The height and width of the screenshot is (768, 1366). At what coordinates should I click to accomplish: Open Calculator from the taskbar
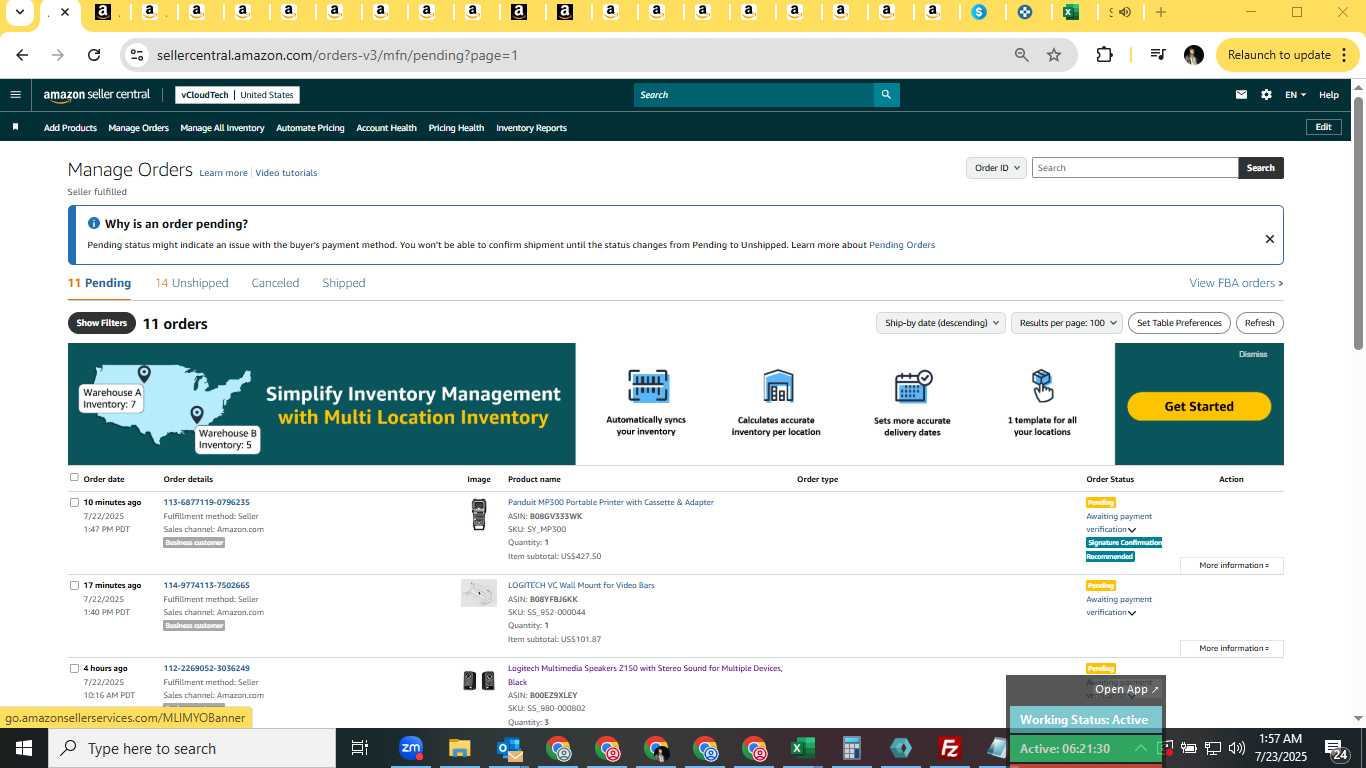pos(851,748)
